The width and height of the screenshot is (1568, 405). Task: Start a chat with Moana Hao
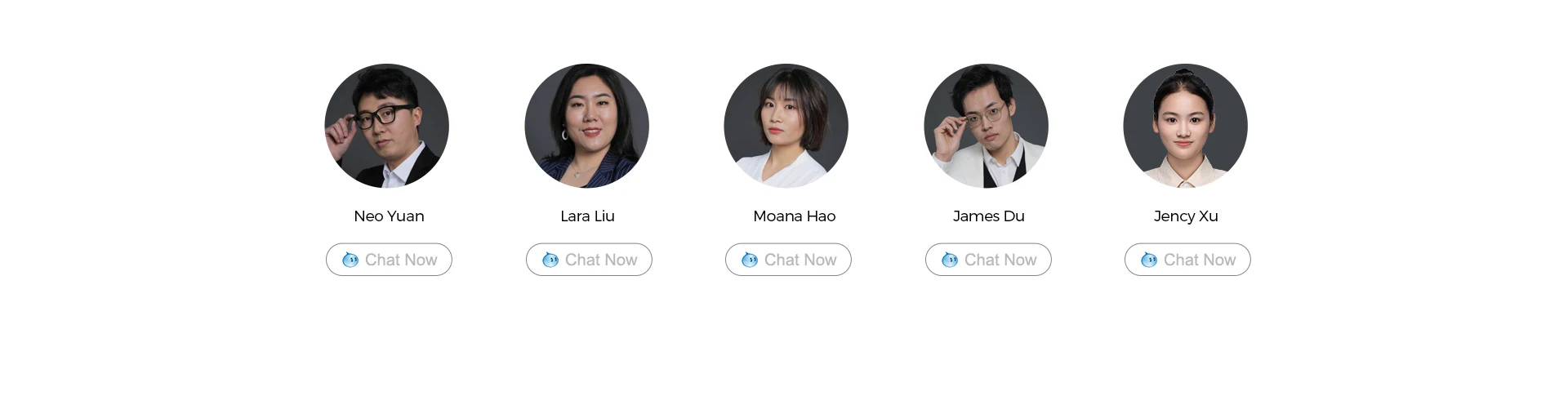(x=788, y=260)
